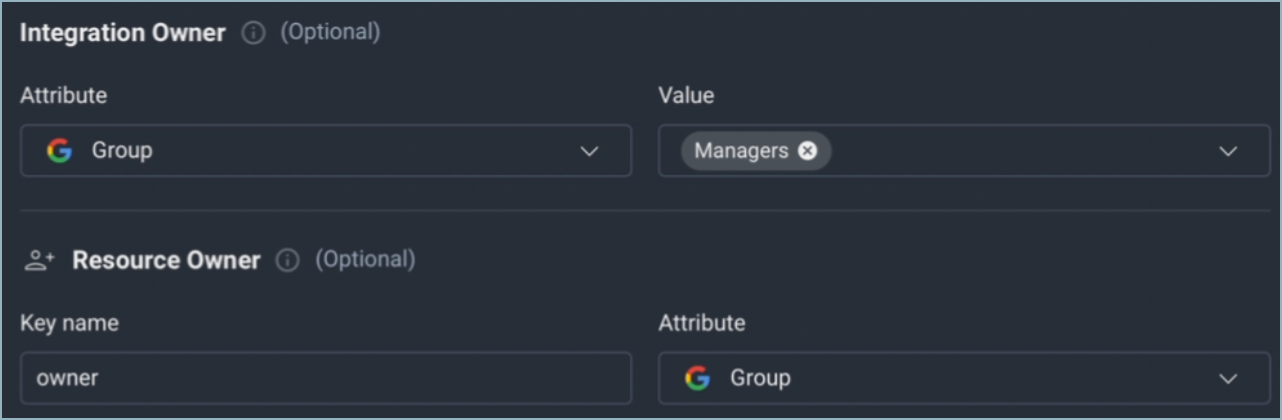Click 'Group' text in Integration Owner Attribute

pyautogui.click(x=122, y=151)
